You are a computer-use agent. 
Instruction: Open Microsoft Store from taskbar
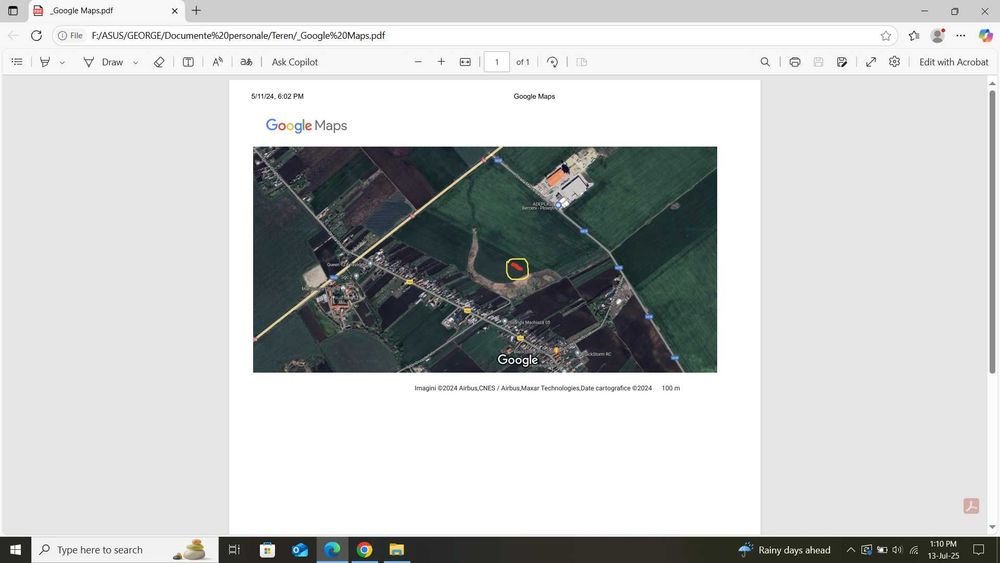click(x=267, y=550)
